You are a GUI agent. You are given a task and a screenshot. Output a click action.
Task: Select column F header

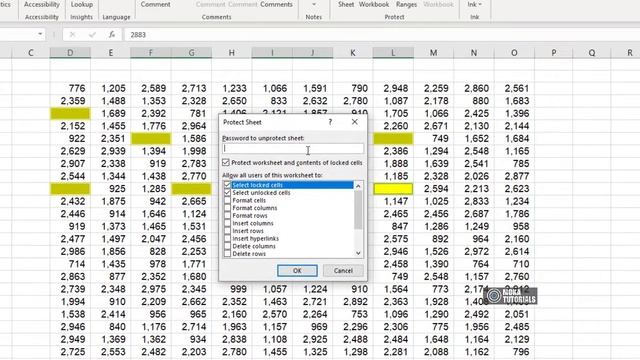151,53
